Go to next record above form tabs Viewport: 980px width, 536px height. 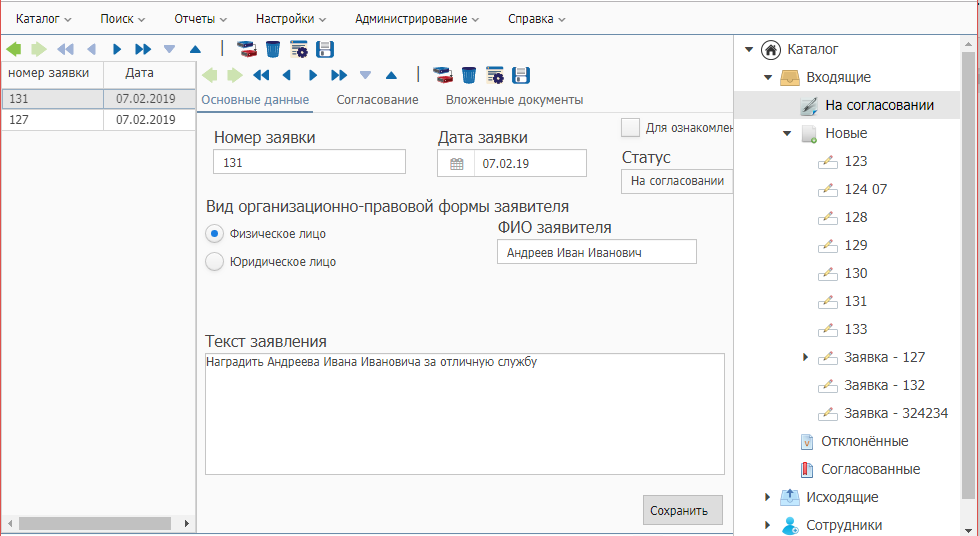(313, 76)
